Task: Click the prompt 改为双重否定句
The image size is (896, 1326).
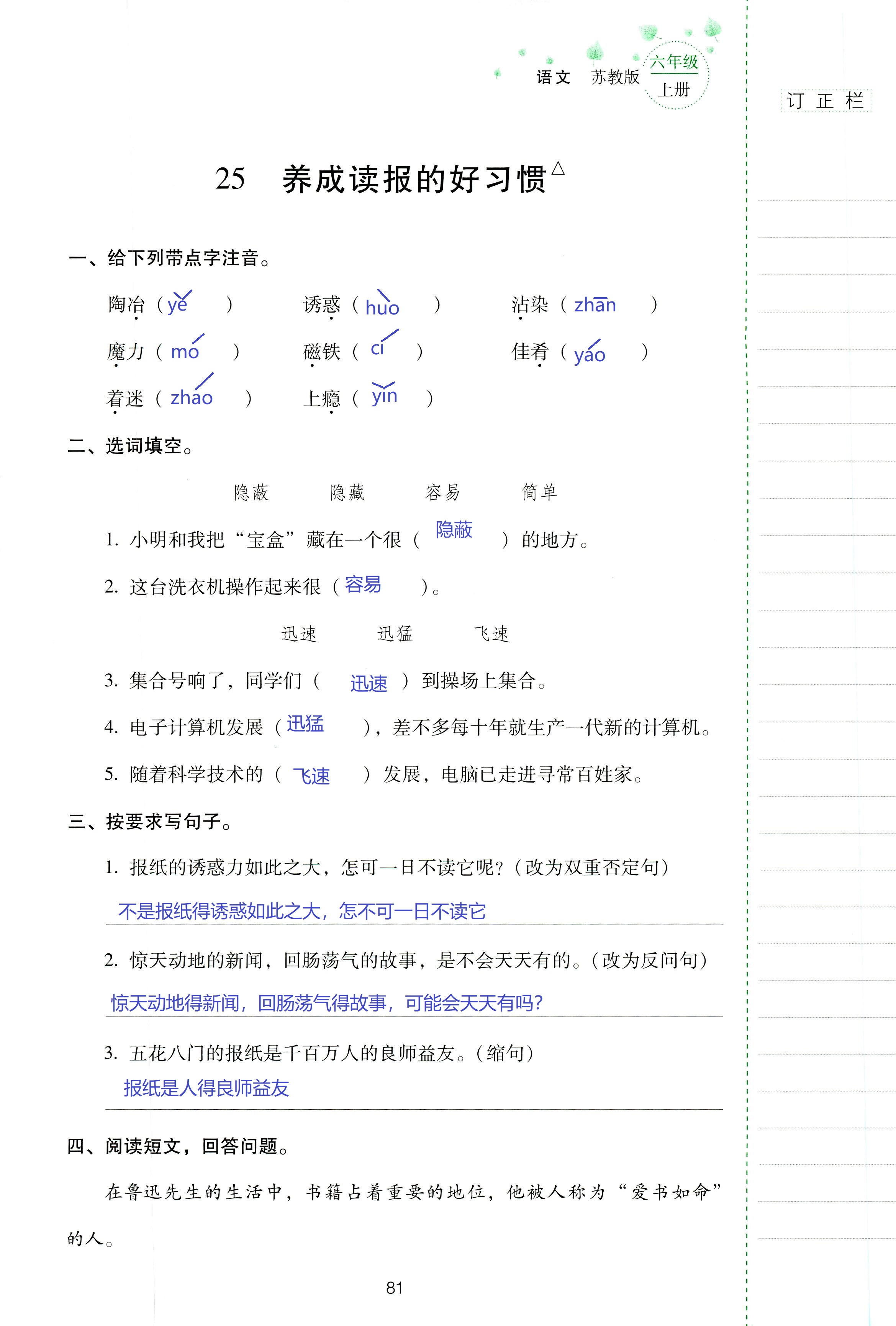Action: 592,868
